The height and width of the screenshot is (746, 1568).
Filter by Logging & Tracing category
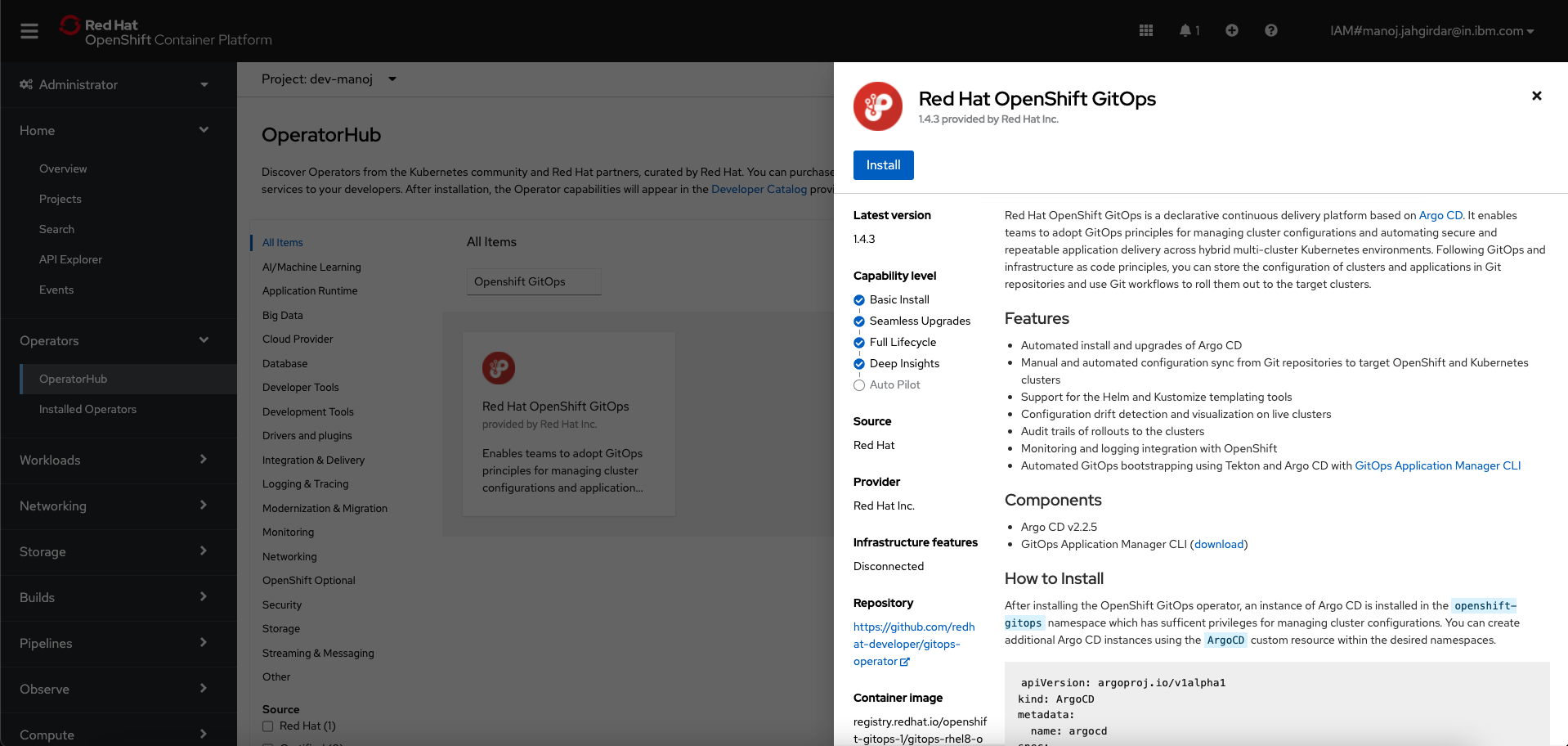[x=305, y=484]
